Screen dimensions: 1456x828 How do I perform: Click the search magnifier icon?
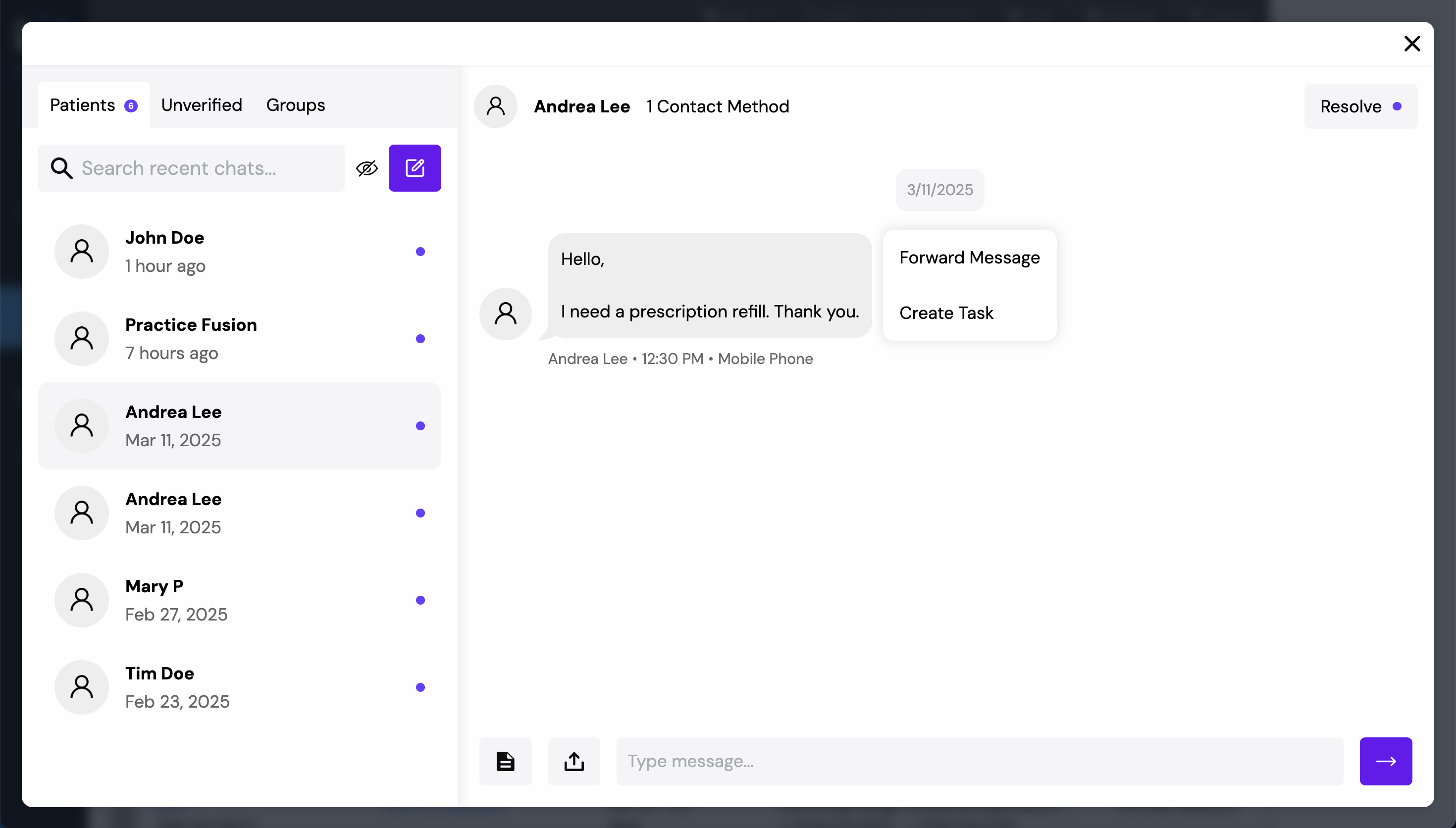coord(61,168)
